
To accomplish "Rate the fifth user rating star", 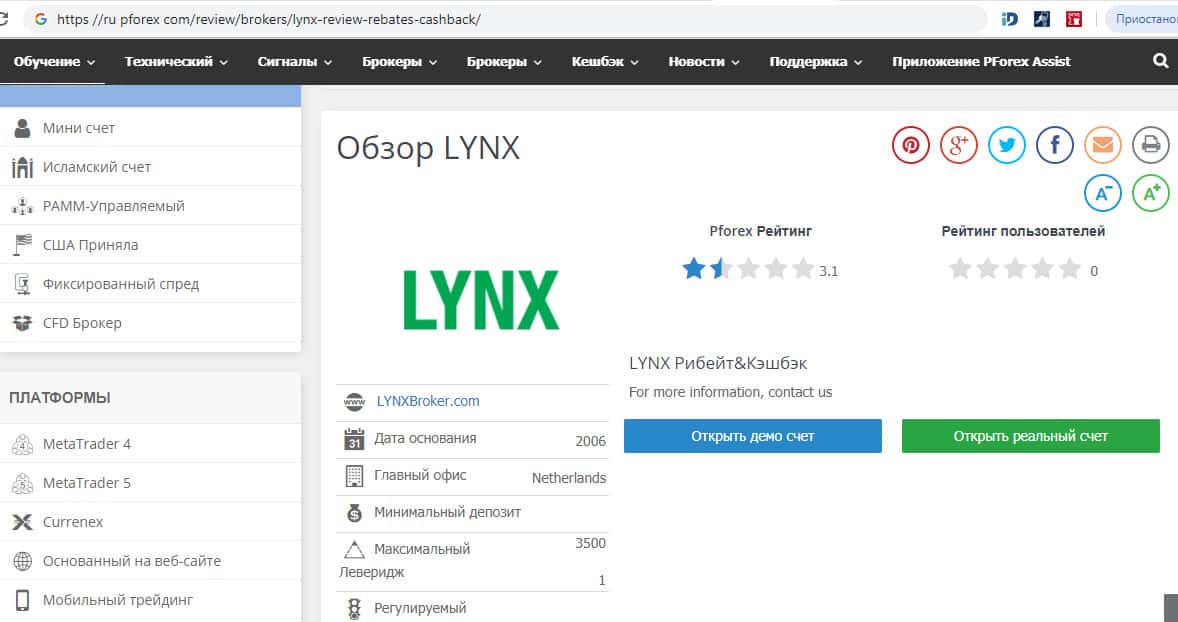I will (x=1069, y=268).
